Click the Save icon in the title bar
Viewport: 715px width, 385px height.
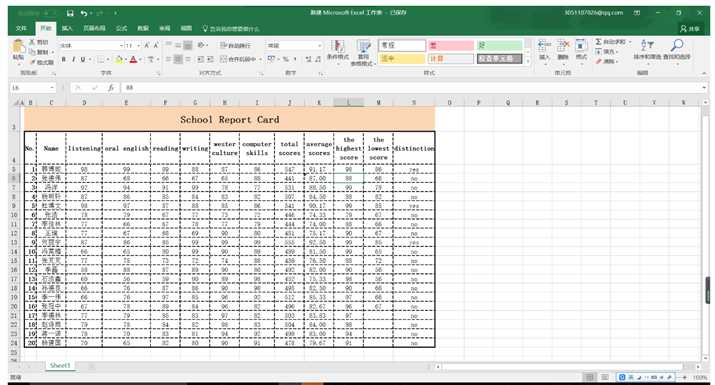70,13
